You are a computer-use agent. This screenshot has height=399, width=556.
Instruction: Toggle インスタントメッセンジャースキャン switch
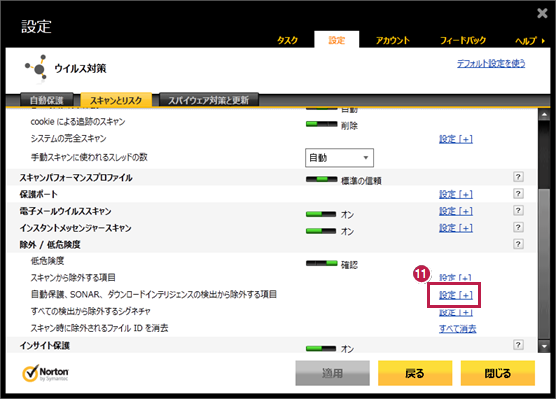tap(321, 231)
